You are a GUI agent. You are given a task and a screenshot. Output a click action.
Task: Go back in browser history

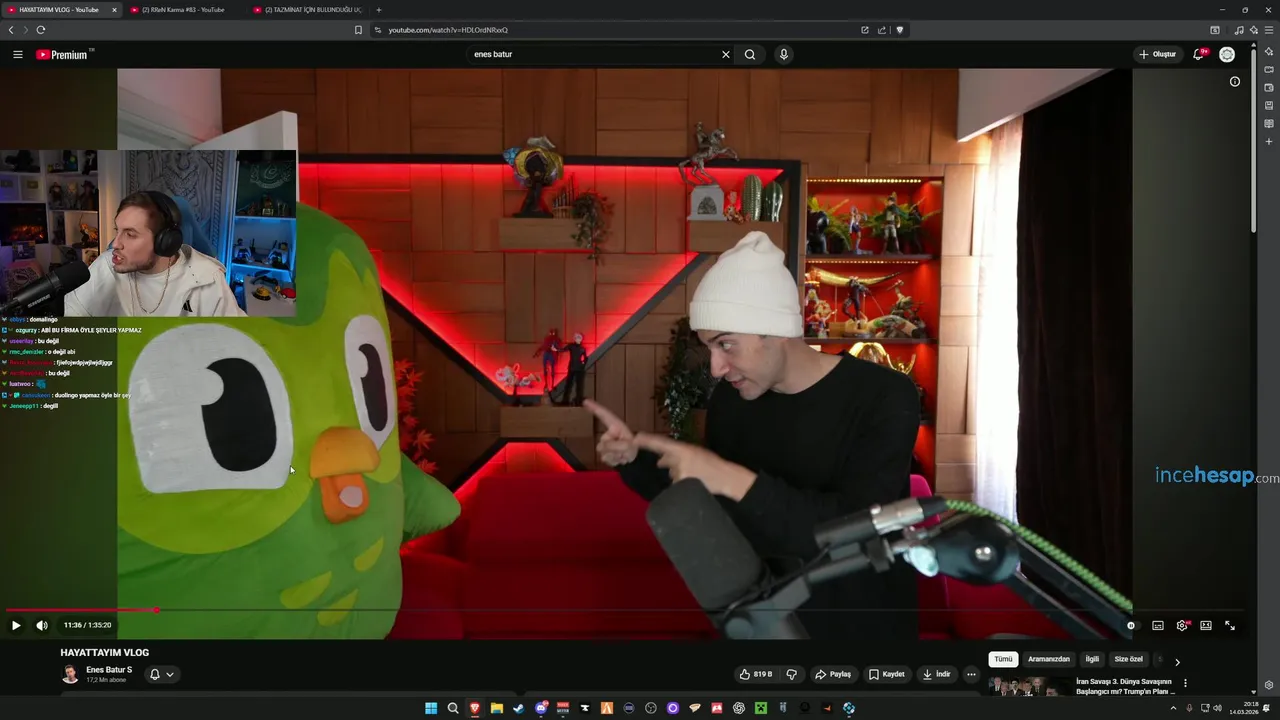tap(11, 30)
